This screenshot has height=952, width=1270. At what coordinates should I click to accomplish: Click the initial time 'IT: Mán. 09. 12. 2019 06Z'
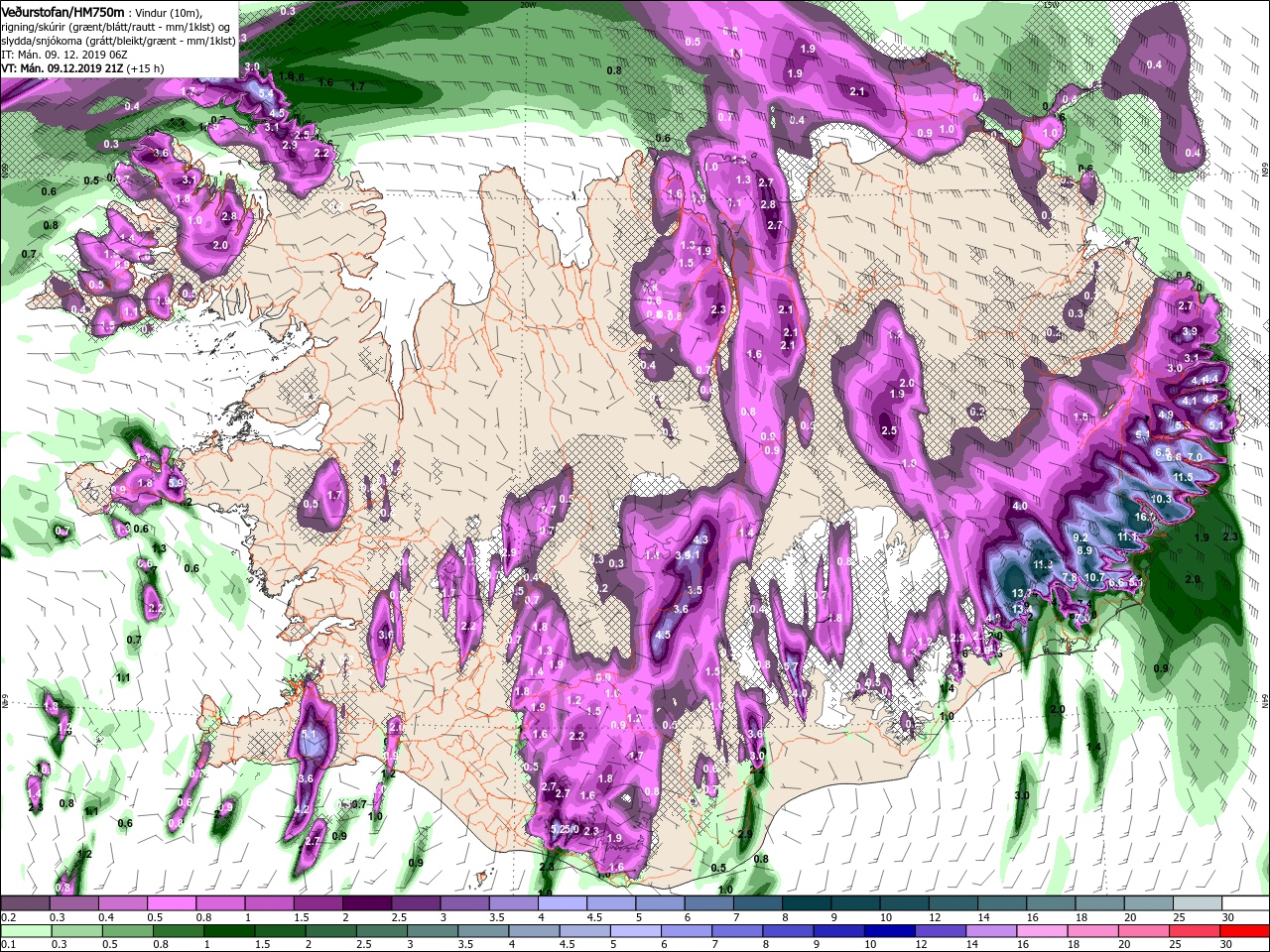pos(65,54)
